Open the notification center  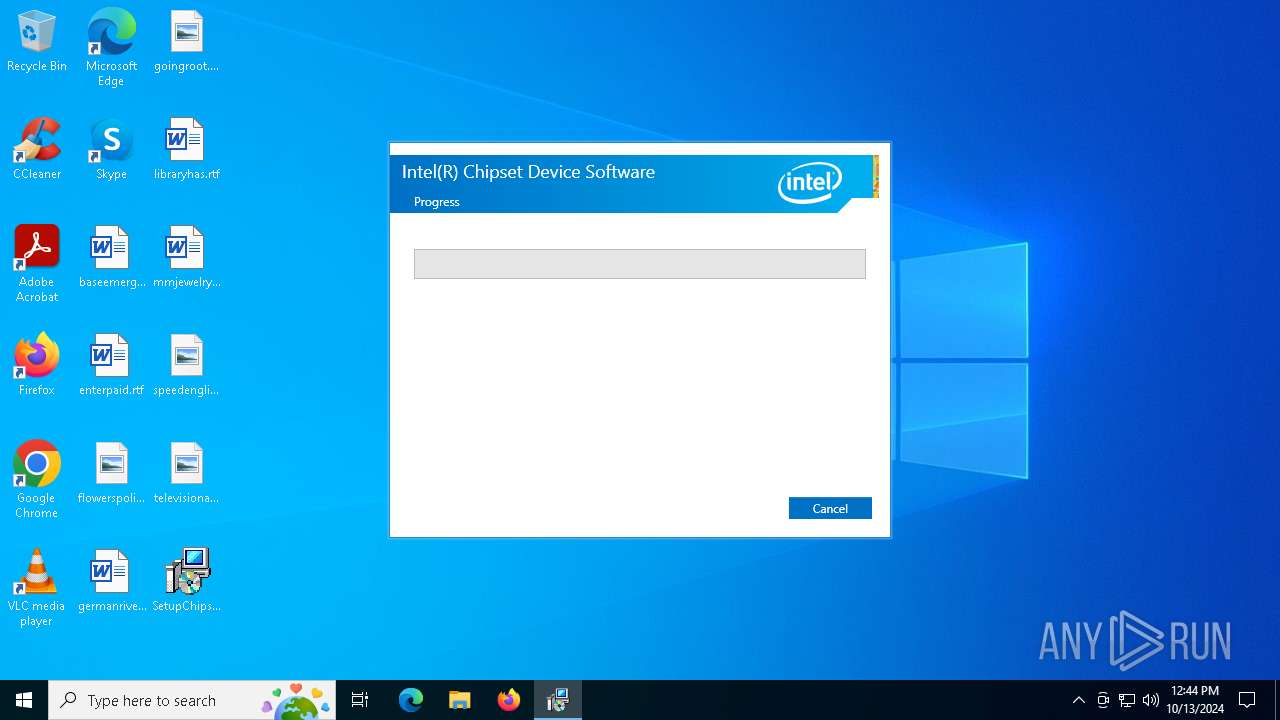1247,700
